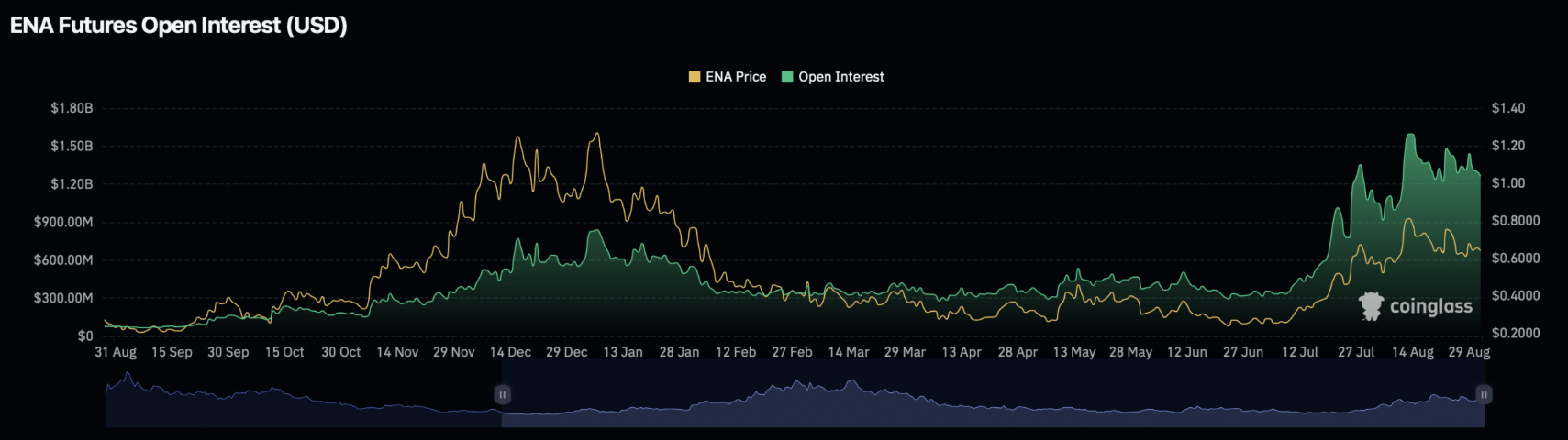Select the 12 Feb date on x-axis
Image resolution: width=1568 pixels, height=440 pixels.
[736, 352]
